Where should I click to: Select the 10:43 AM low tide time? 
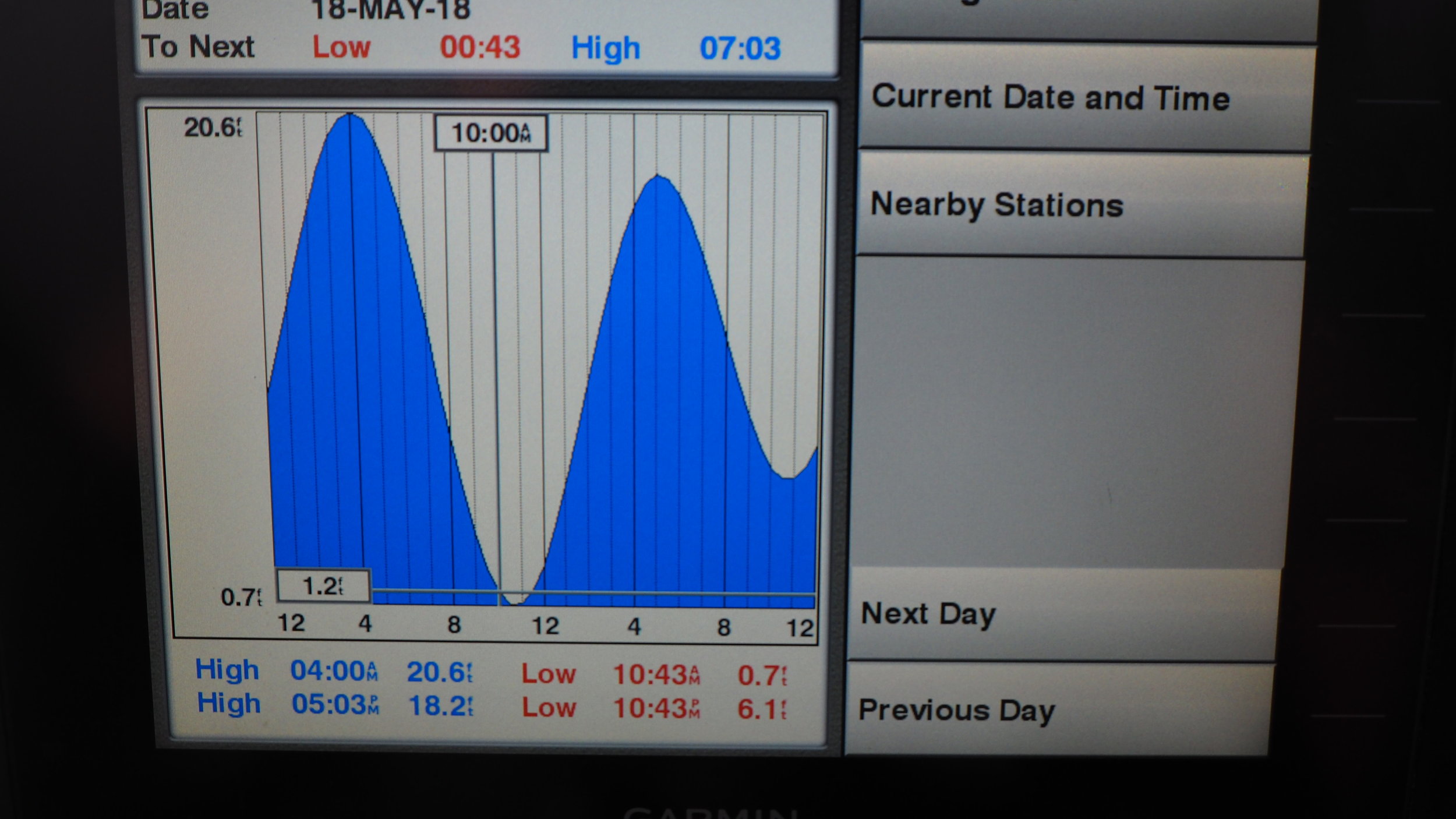[656, 675]
